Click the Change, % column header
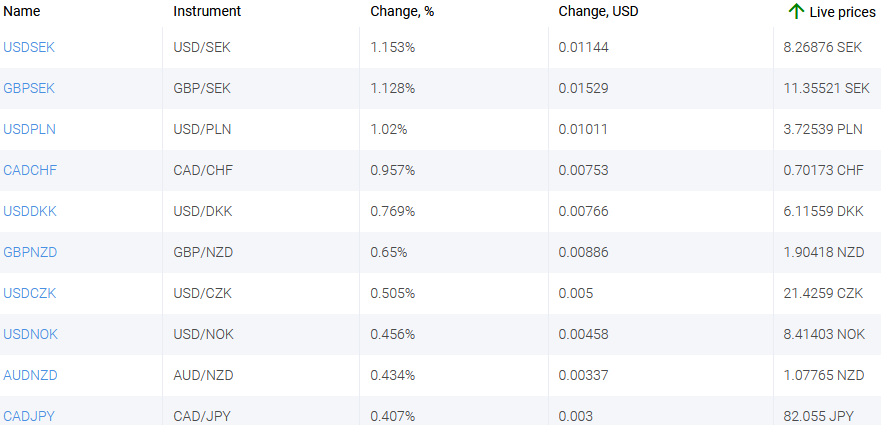The image size is (881, 425). tap(402, 12)
